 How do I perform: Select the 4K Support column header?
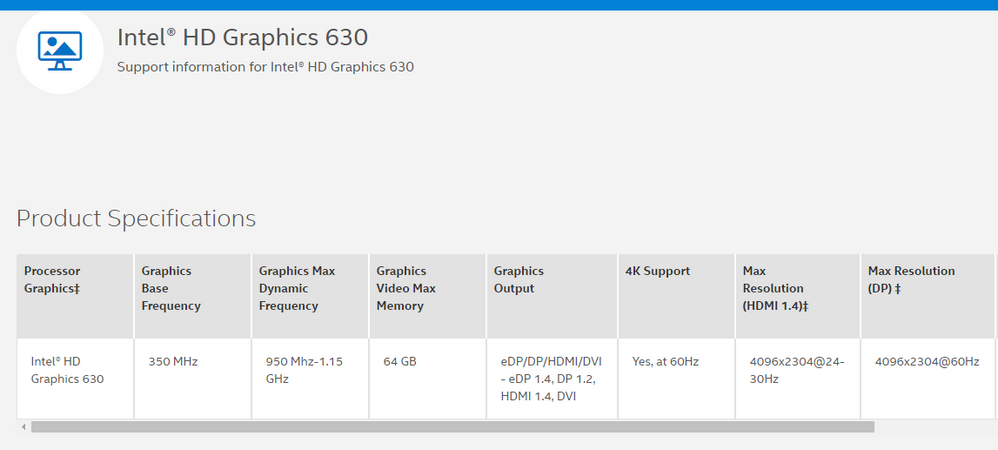click(x=676, y=296)
